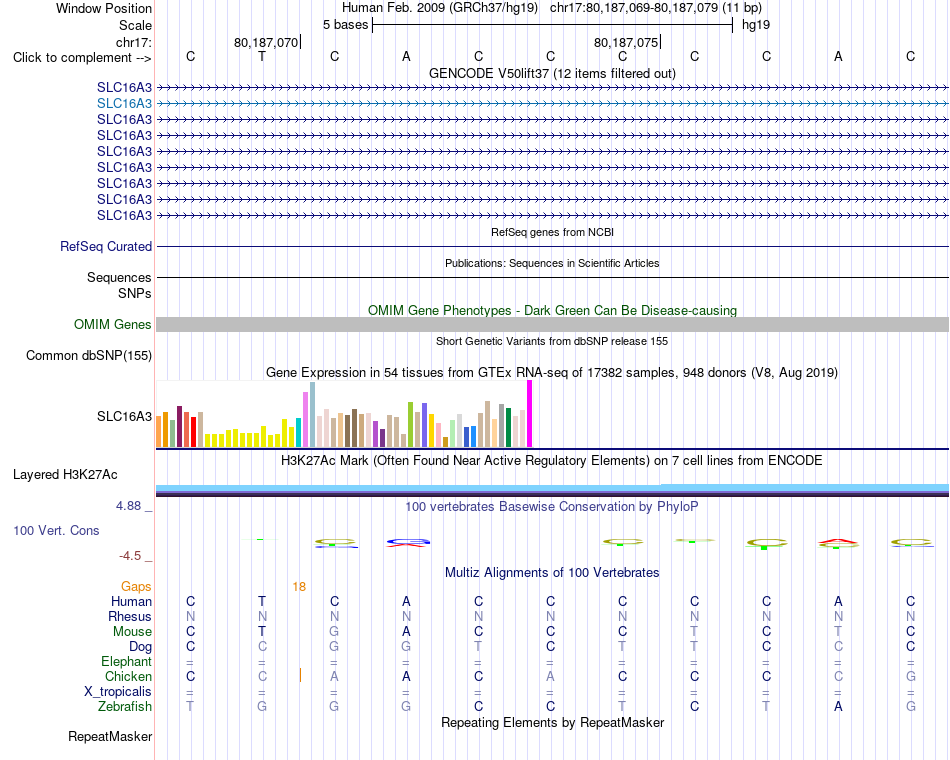Click 'Repeating Elements by RepeatMasker' title
Image resolution: width=950 pixels, height=760 pixels.
pos(552,722)
